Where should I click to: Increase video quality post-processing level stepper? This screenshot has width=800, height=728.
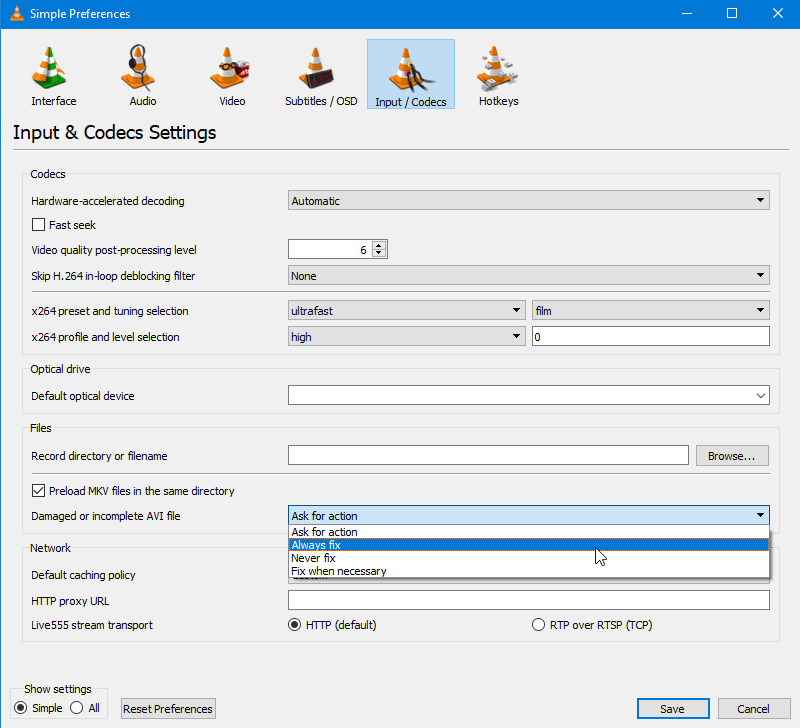[x=378, y=244]
